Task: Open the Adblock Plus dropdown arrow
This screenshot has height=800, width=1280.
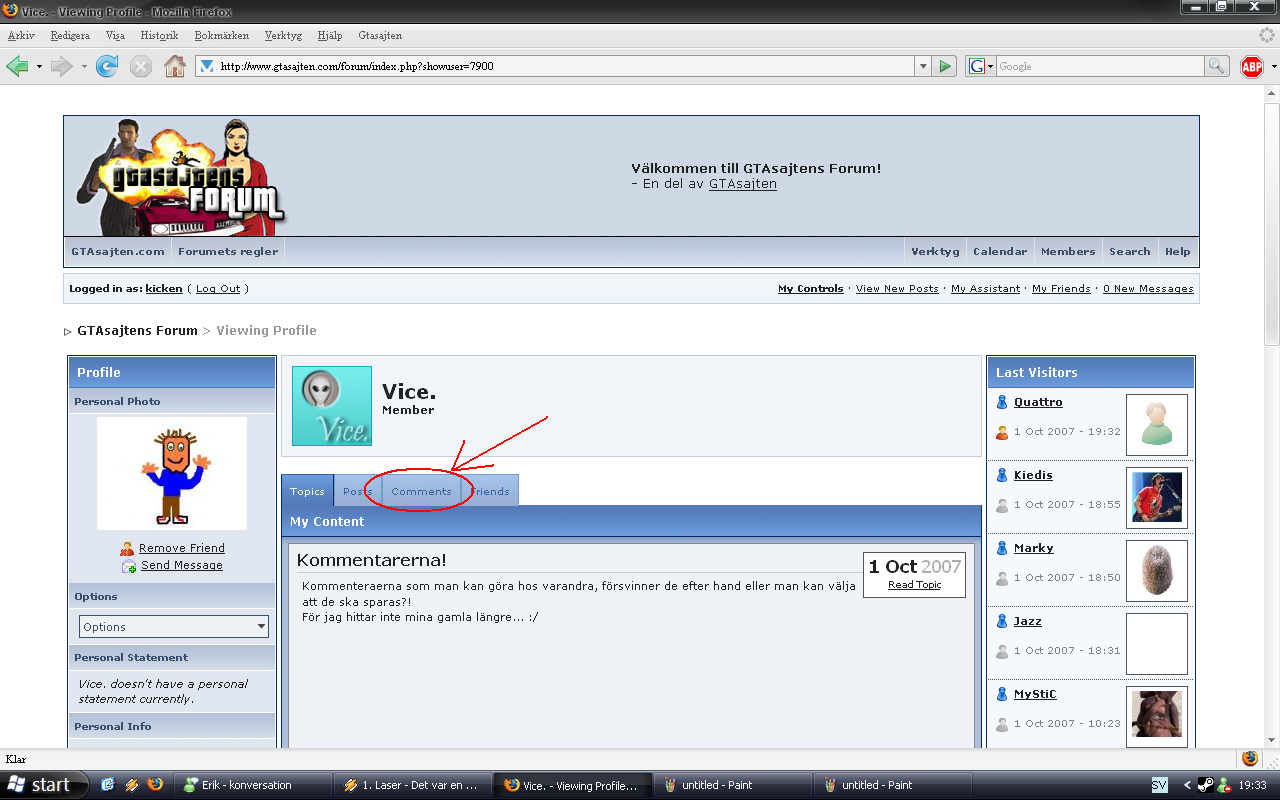Action: [x=1273, y=67]
